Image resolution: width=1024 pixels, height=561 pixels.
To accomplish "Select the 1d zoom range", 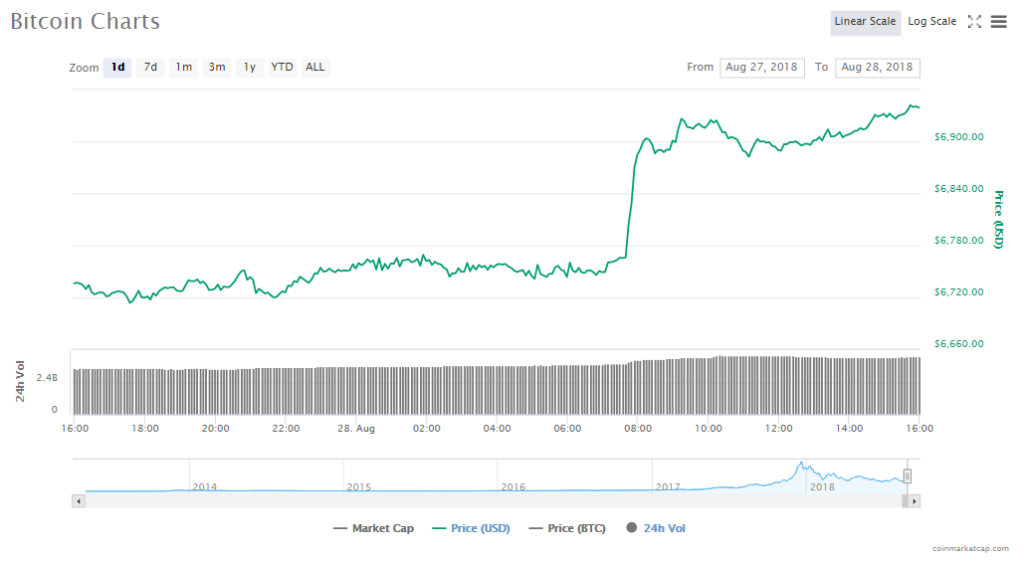I will click(118, 67).
